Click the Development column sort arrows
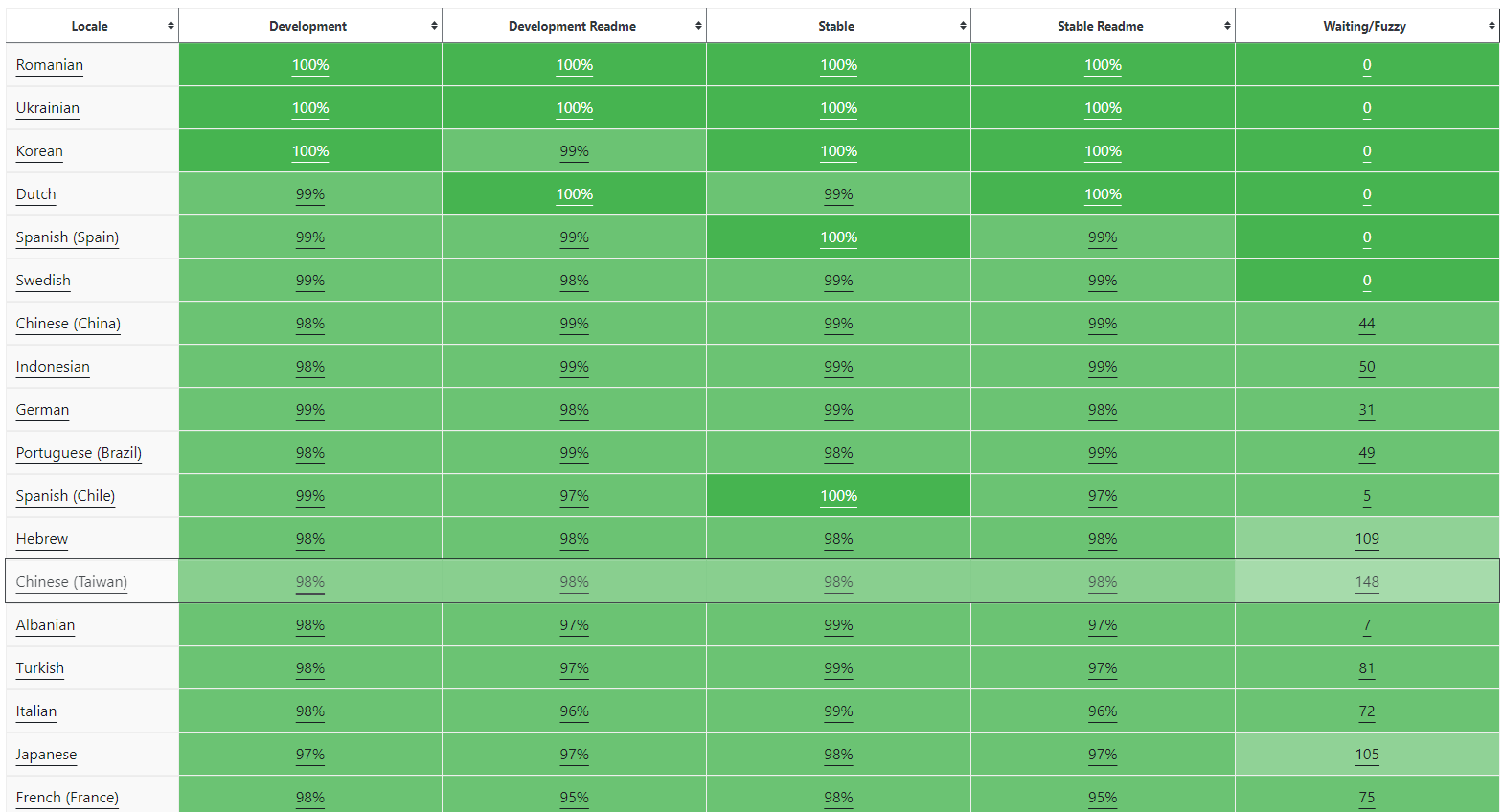The height and width of the screenshot is (812, 1503). coord(434,26)
